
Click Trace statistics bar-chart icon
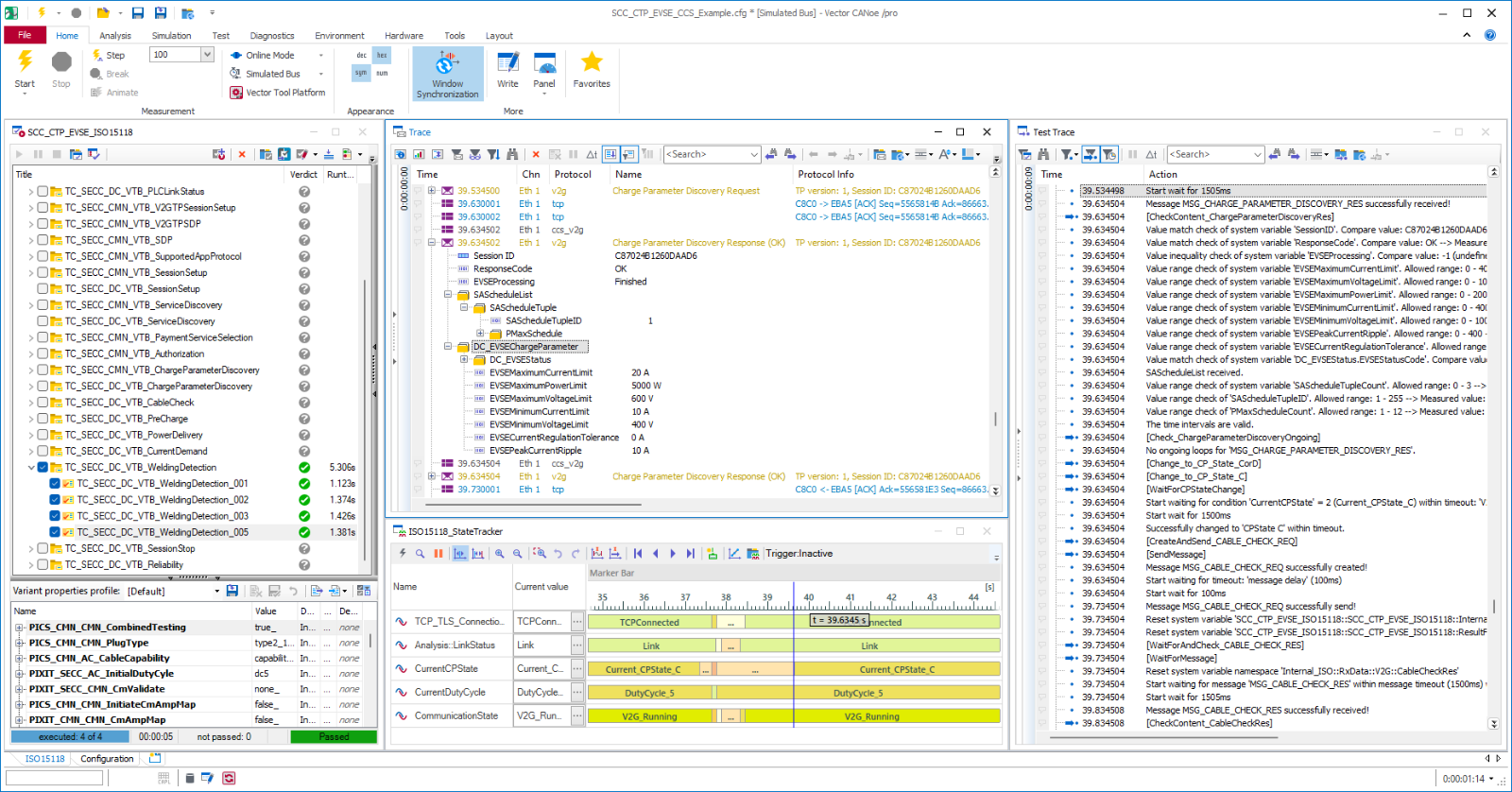click(x=419, y=154)
